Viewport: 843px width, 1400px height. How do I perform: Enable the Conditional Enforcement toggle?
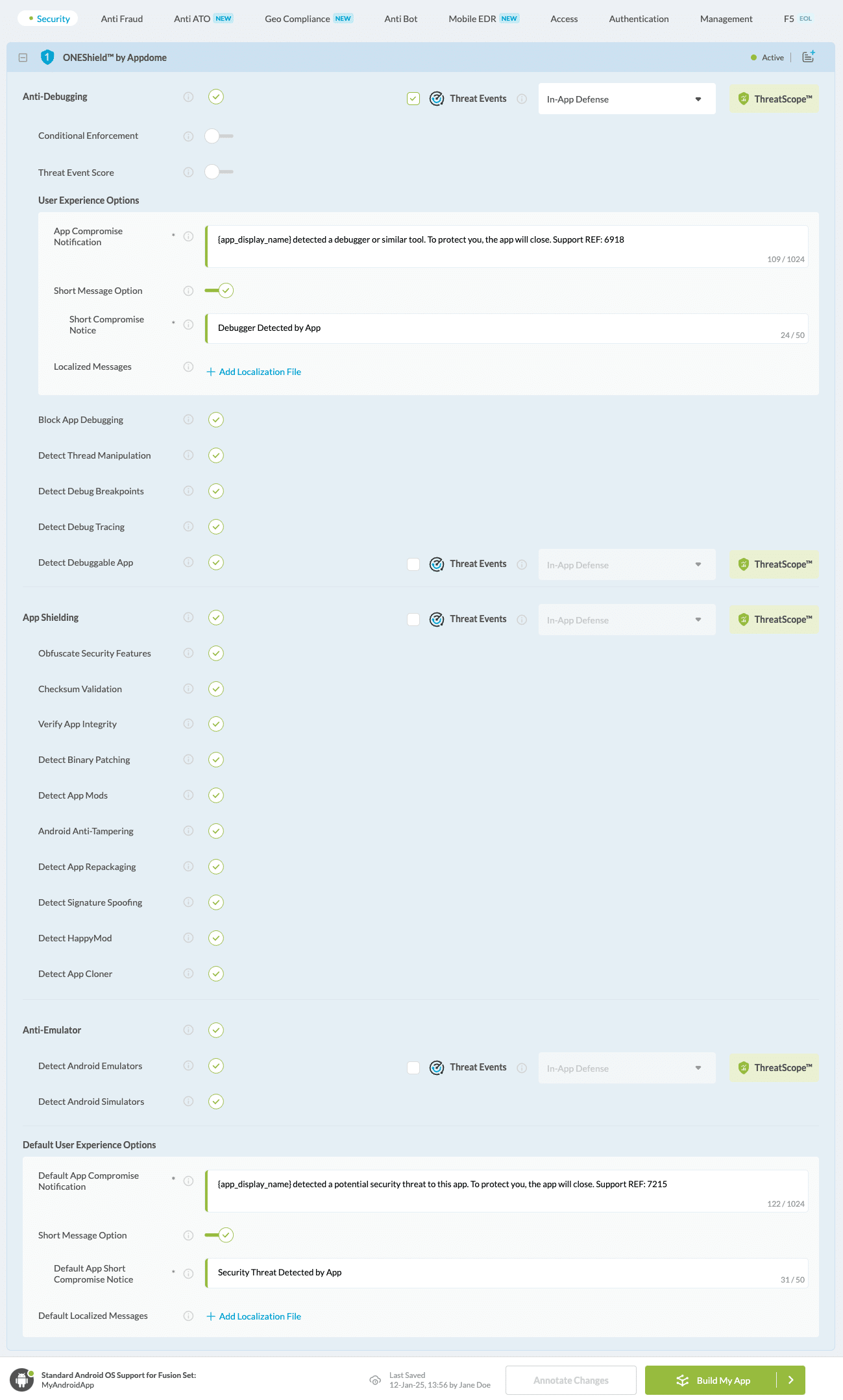[x=218, y=136]
